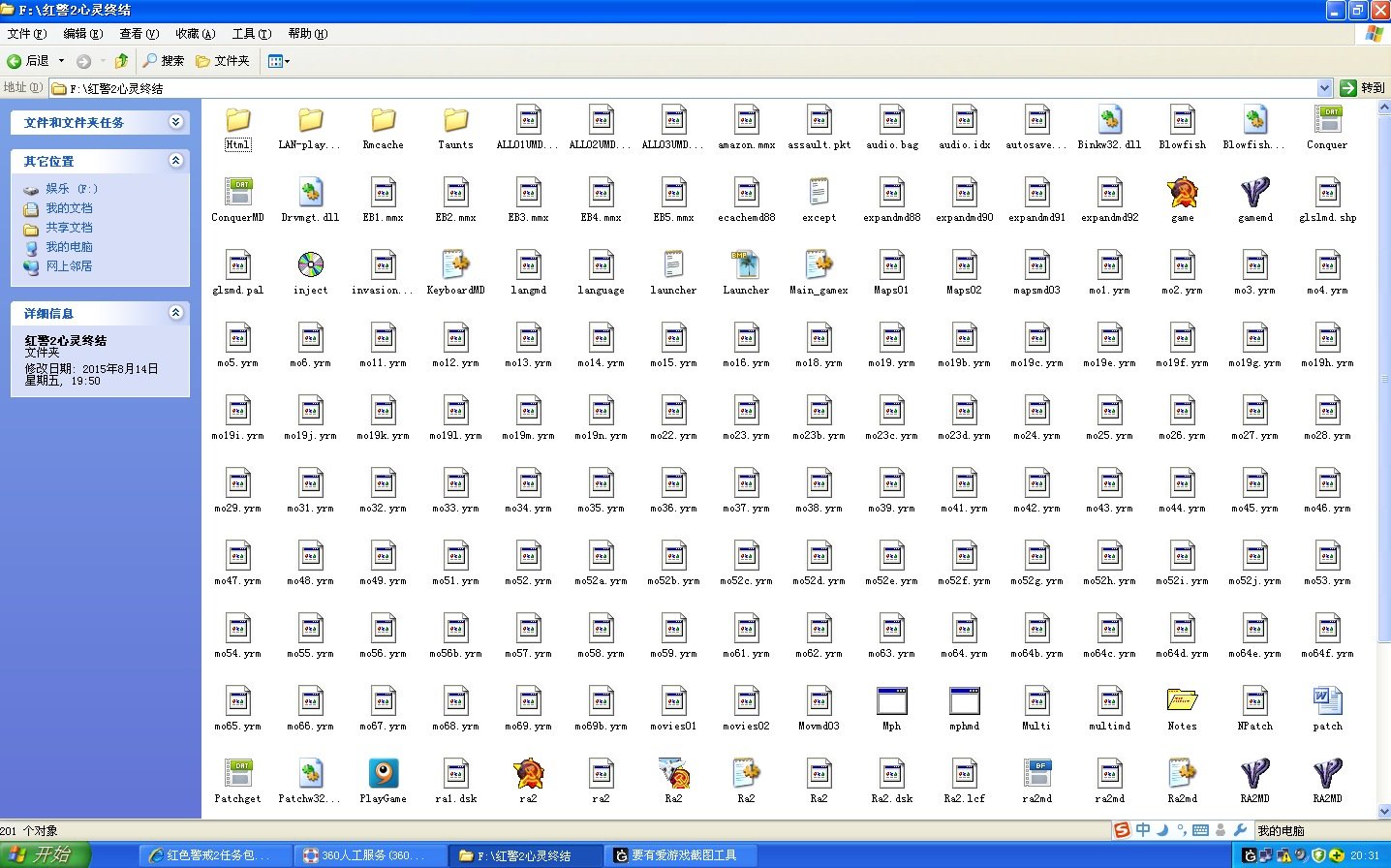Viewport: 1391px width, 868px height.
Task: Select the Launcher BMP image file
Action: 746,265
